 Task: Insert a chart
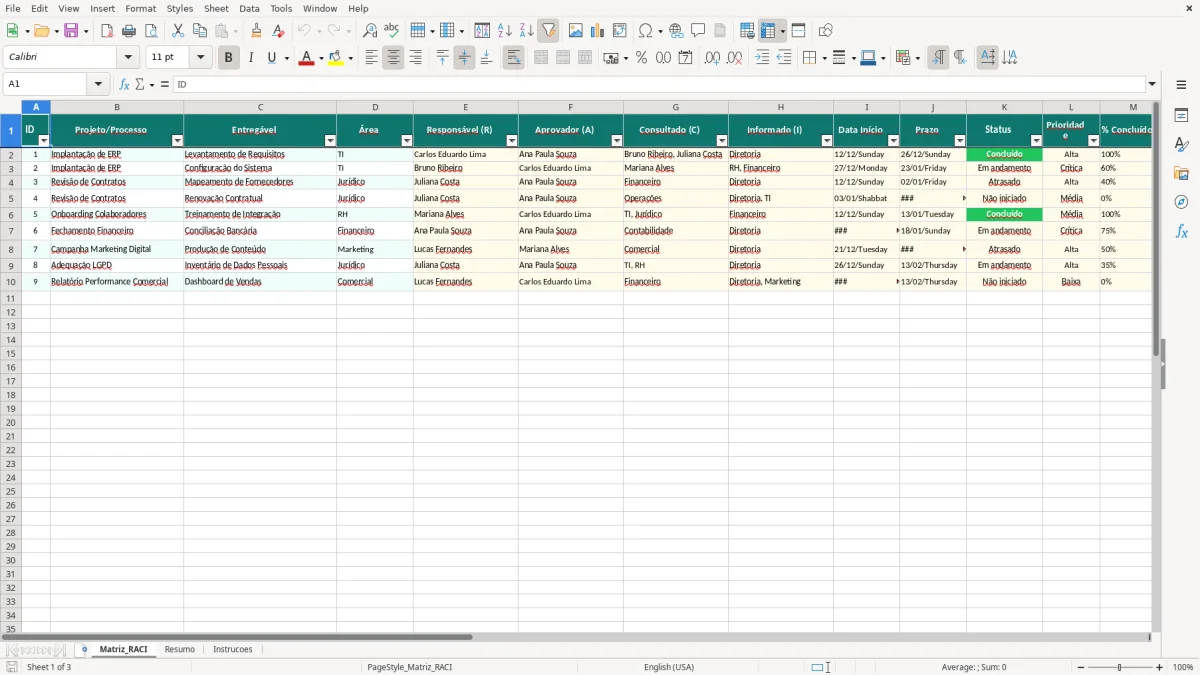[598, 31]
